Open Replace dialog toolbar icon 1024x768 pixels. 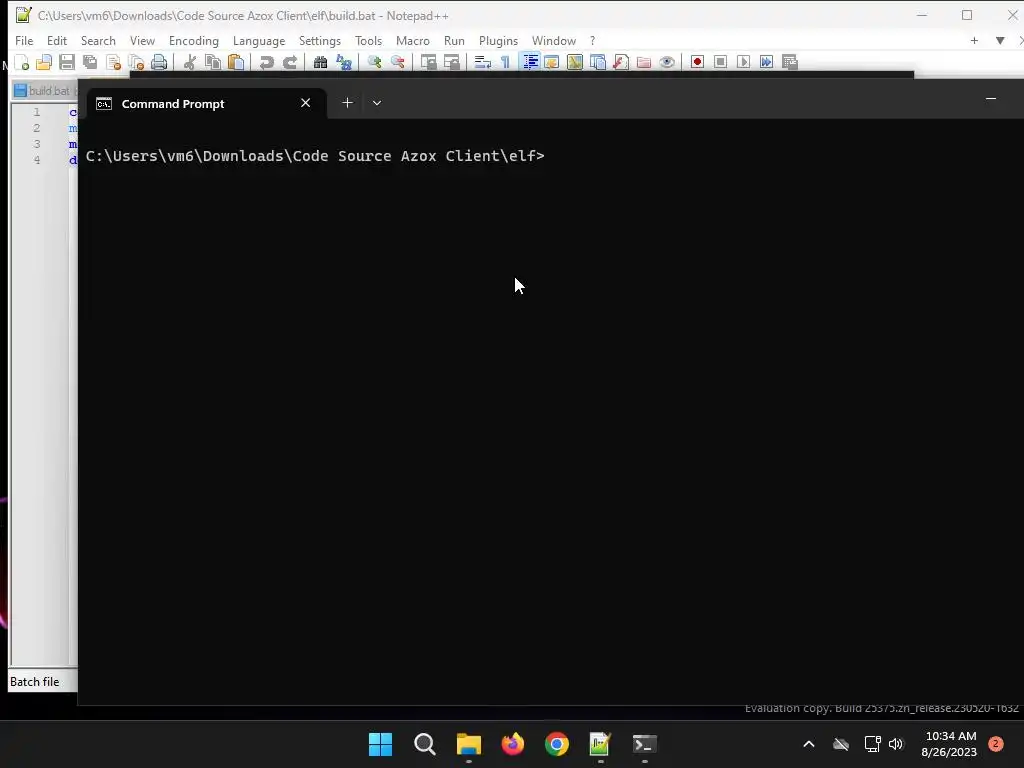pos(344,62)
